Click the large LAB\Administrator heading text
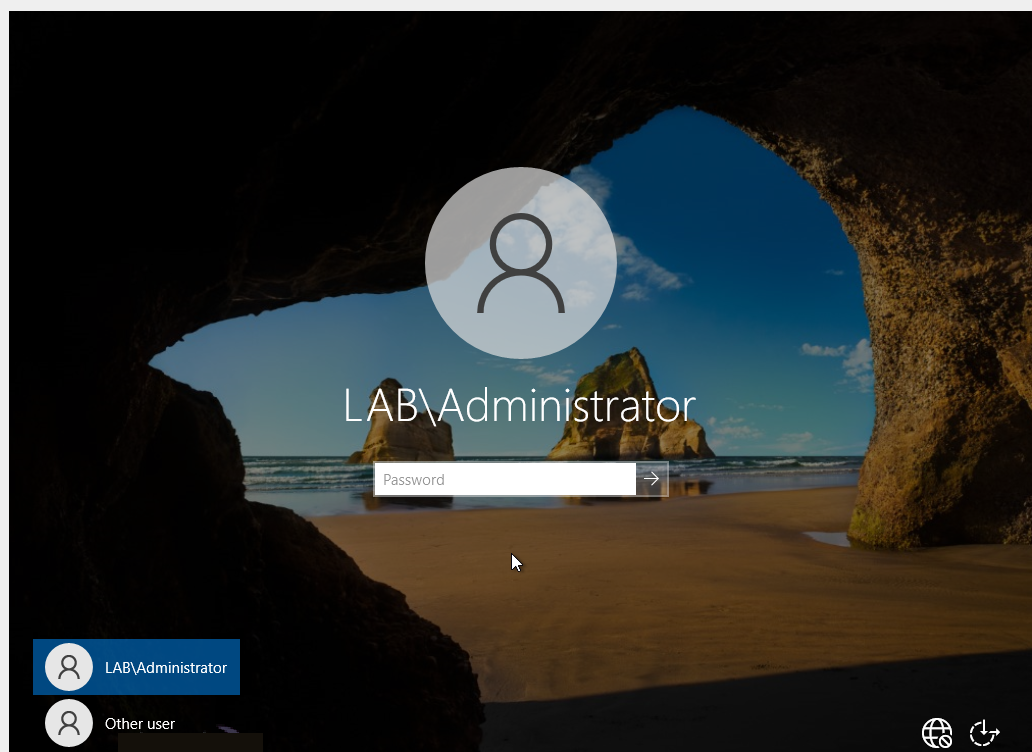1032x752 pixels. tap(519, 405)
